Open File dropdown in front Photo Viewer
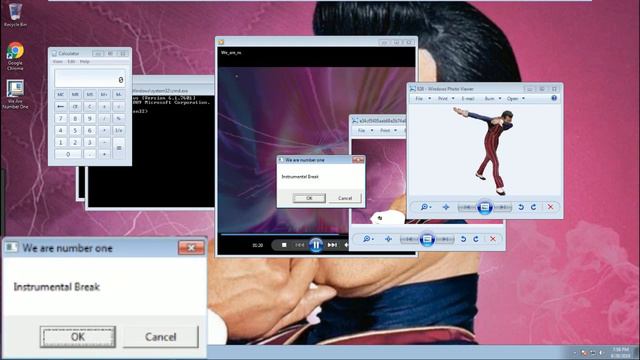The image size is (640, 360). pyautogui.click(x=422, y=99)
